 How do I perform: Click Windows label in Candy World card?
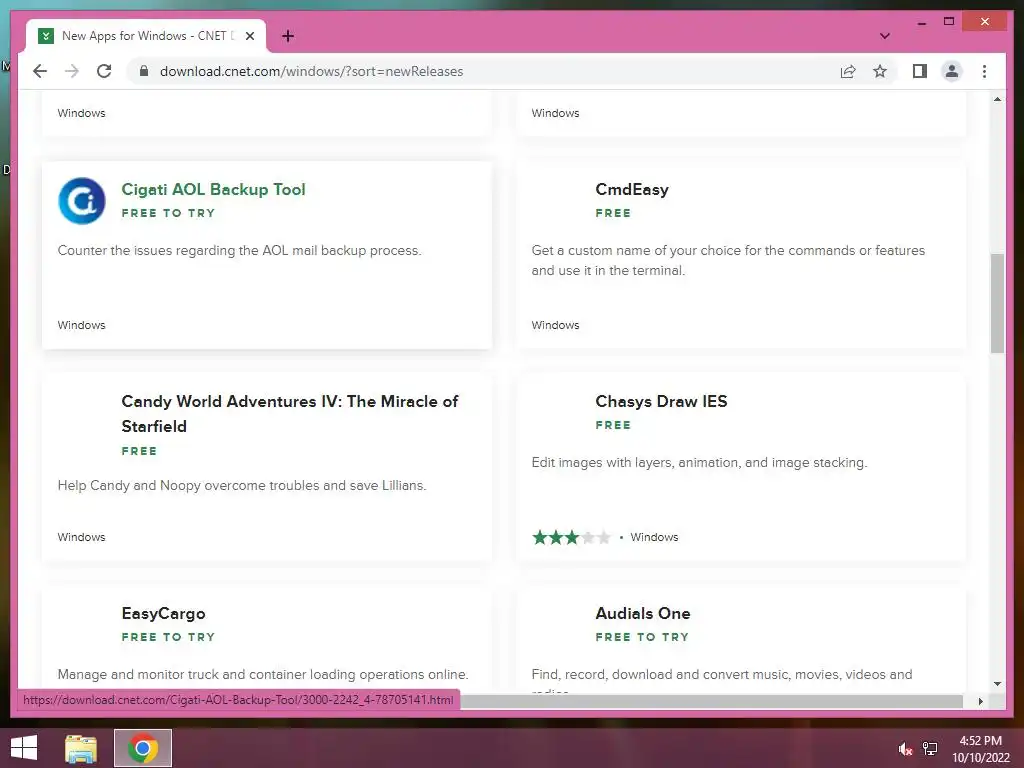pos(81,537)
